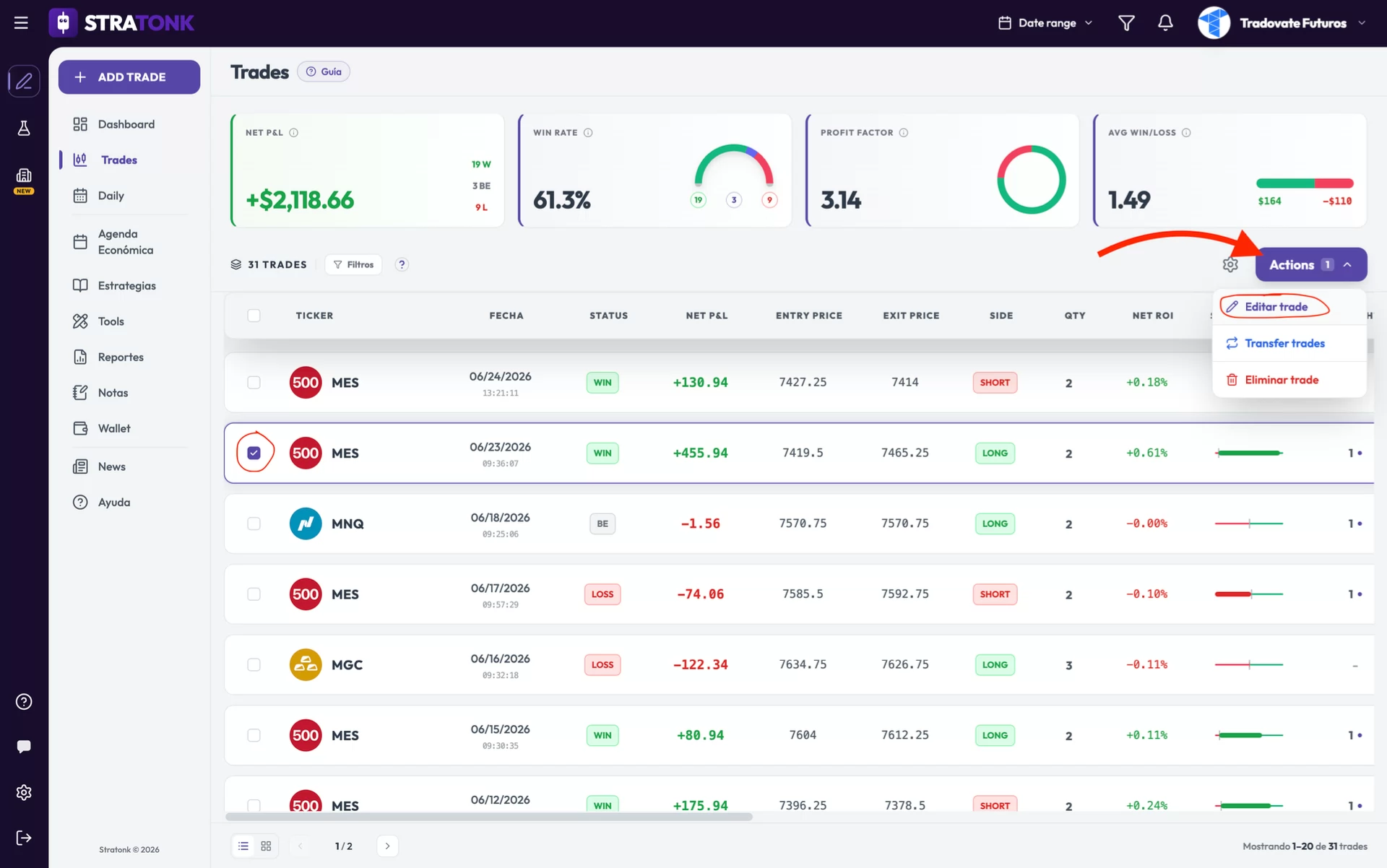The height and width of the screenshot is (868, 1387).
Task: Click the funnel filter icon in header
Action: (1126, 23)
